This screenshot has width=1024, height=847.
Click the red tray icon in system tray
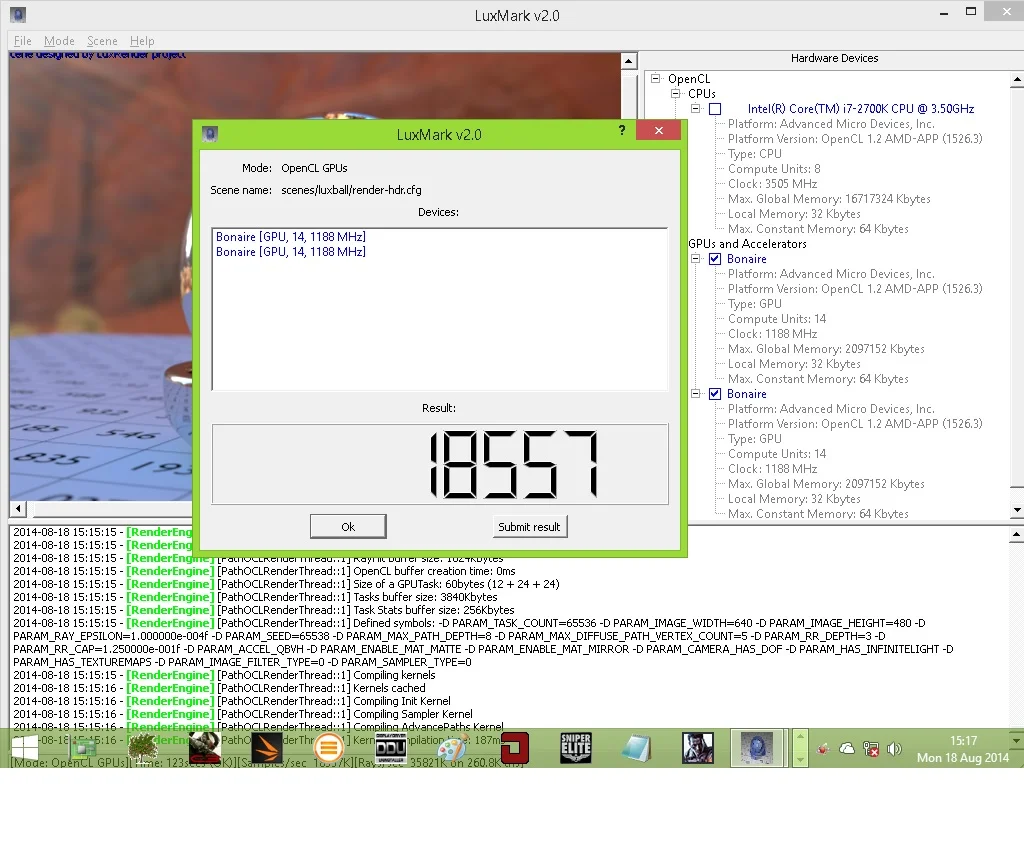(x=824, y=748)
